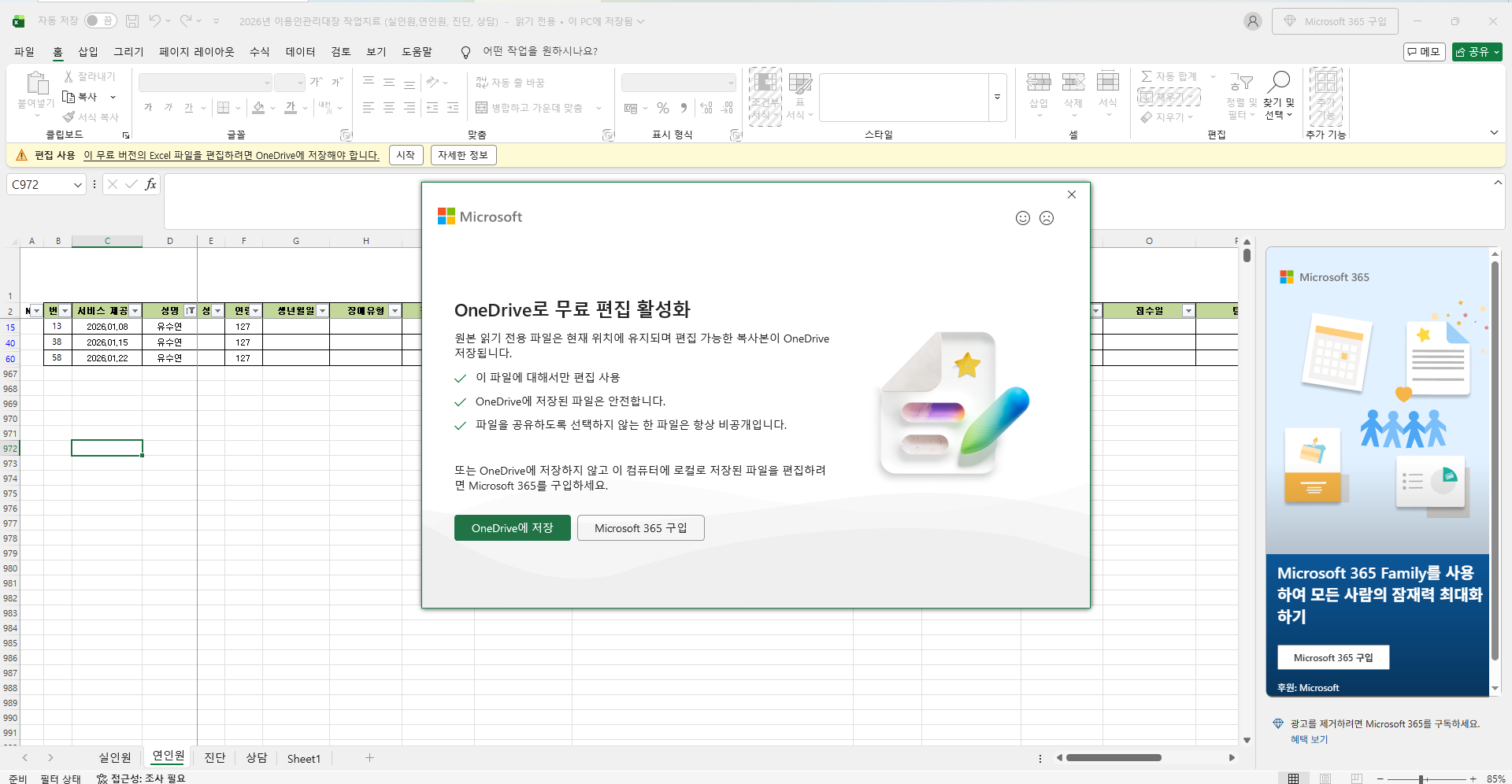
Task: Click the increase indent icon
Action: [x=453, y=108]
